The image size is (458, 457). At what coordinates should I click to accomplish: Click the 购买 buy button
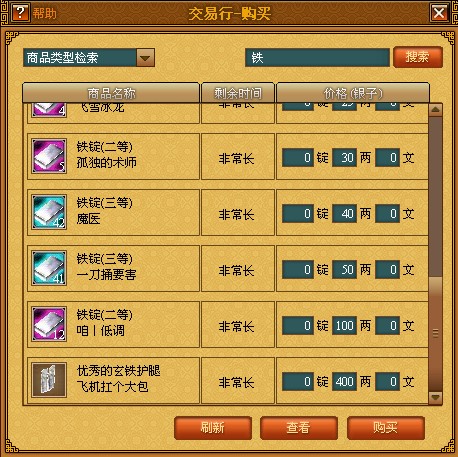coord(386,428)
